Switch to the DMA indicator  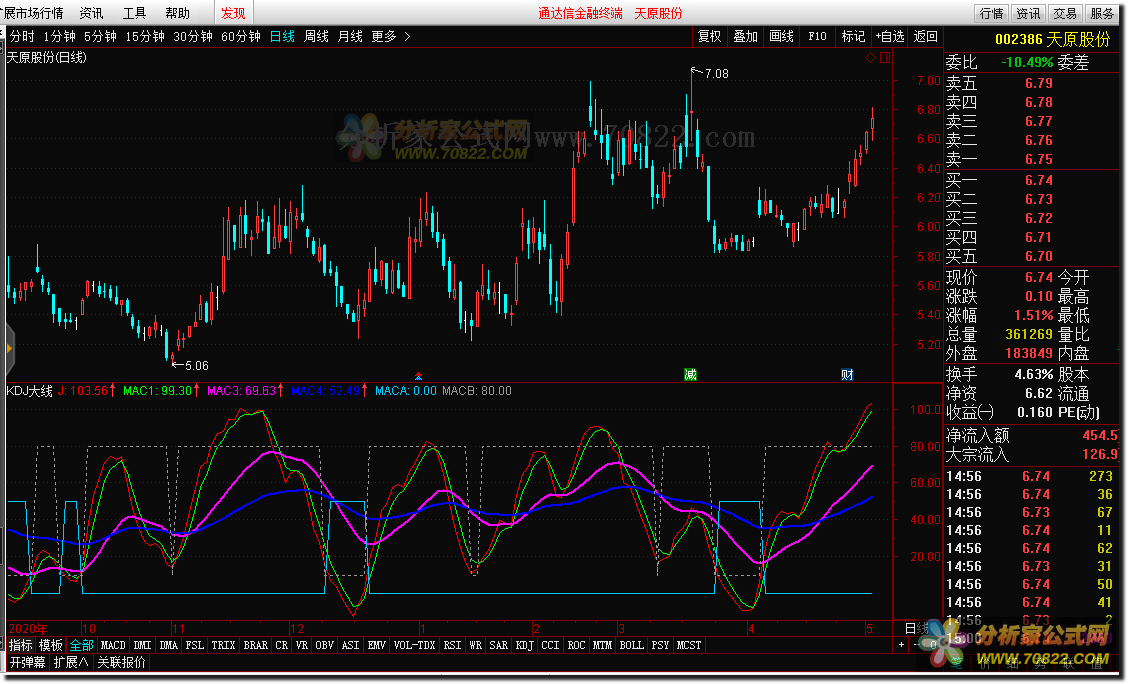tap(168, 645)
